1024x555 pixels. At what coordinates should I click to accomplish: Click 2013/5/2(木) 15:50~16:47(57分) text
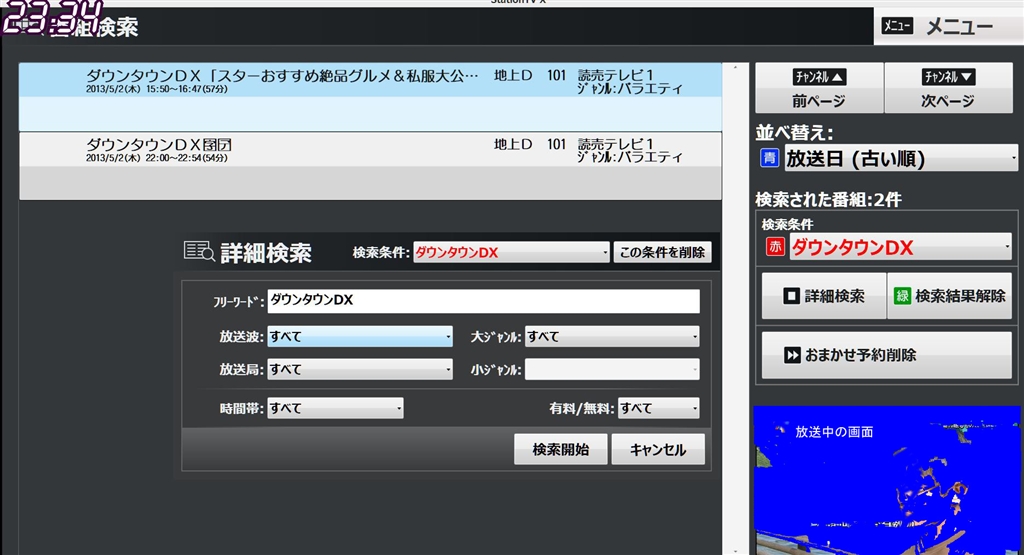click(157, 89)
